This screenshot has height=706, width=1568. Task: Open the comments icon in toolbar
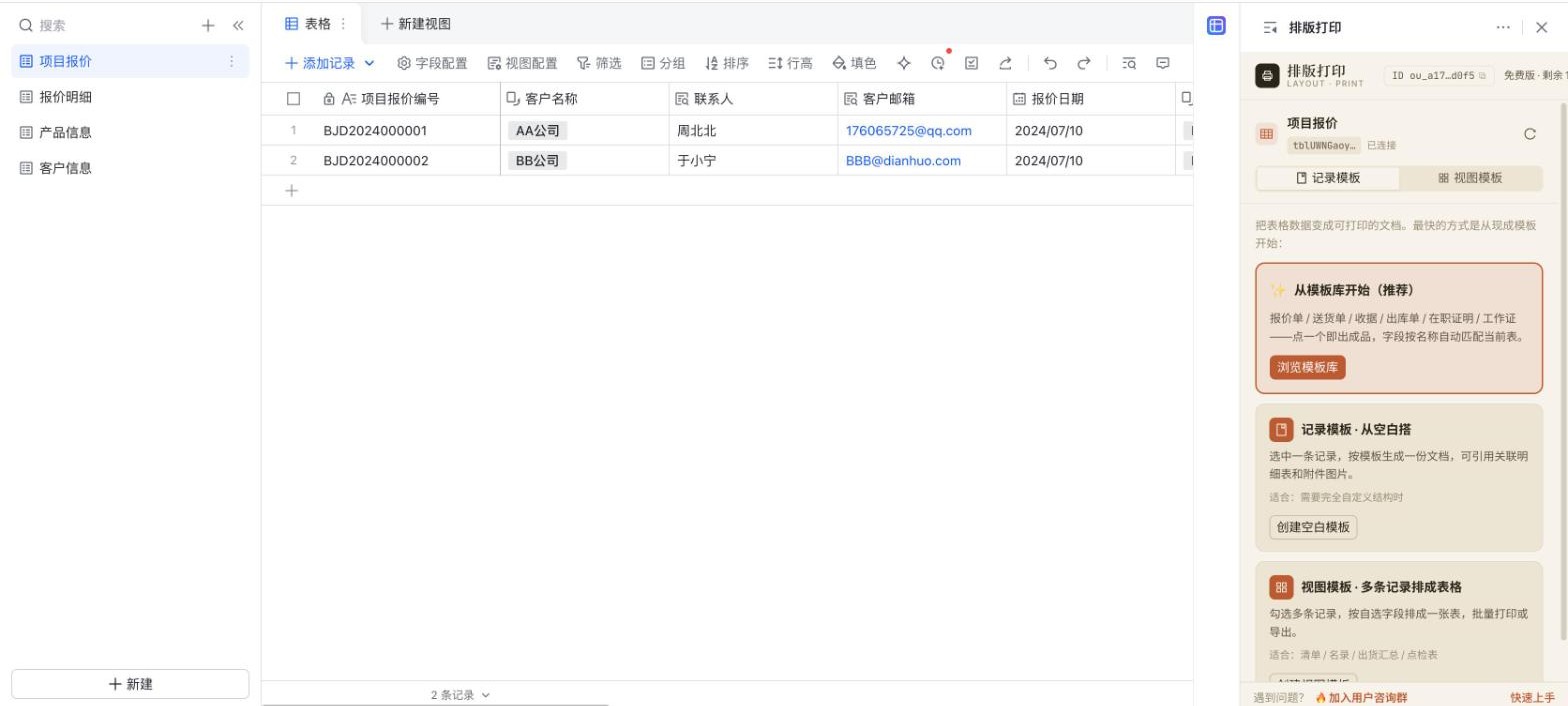click(1163, 63)
